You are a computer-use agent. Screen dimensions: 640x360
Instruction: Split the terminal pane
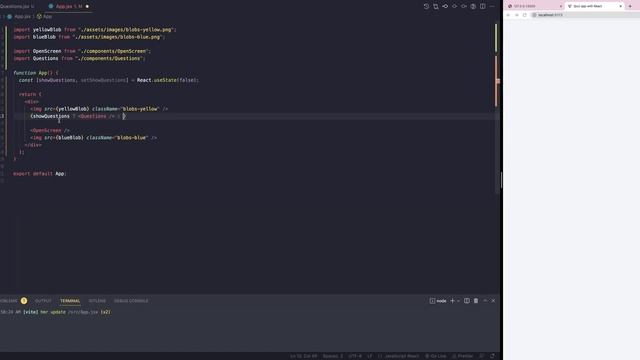pyautogui.click(x=467, y=301)
